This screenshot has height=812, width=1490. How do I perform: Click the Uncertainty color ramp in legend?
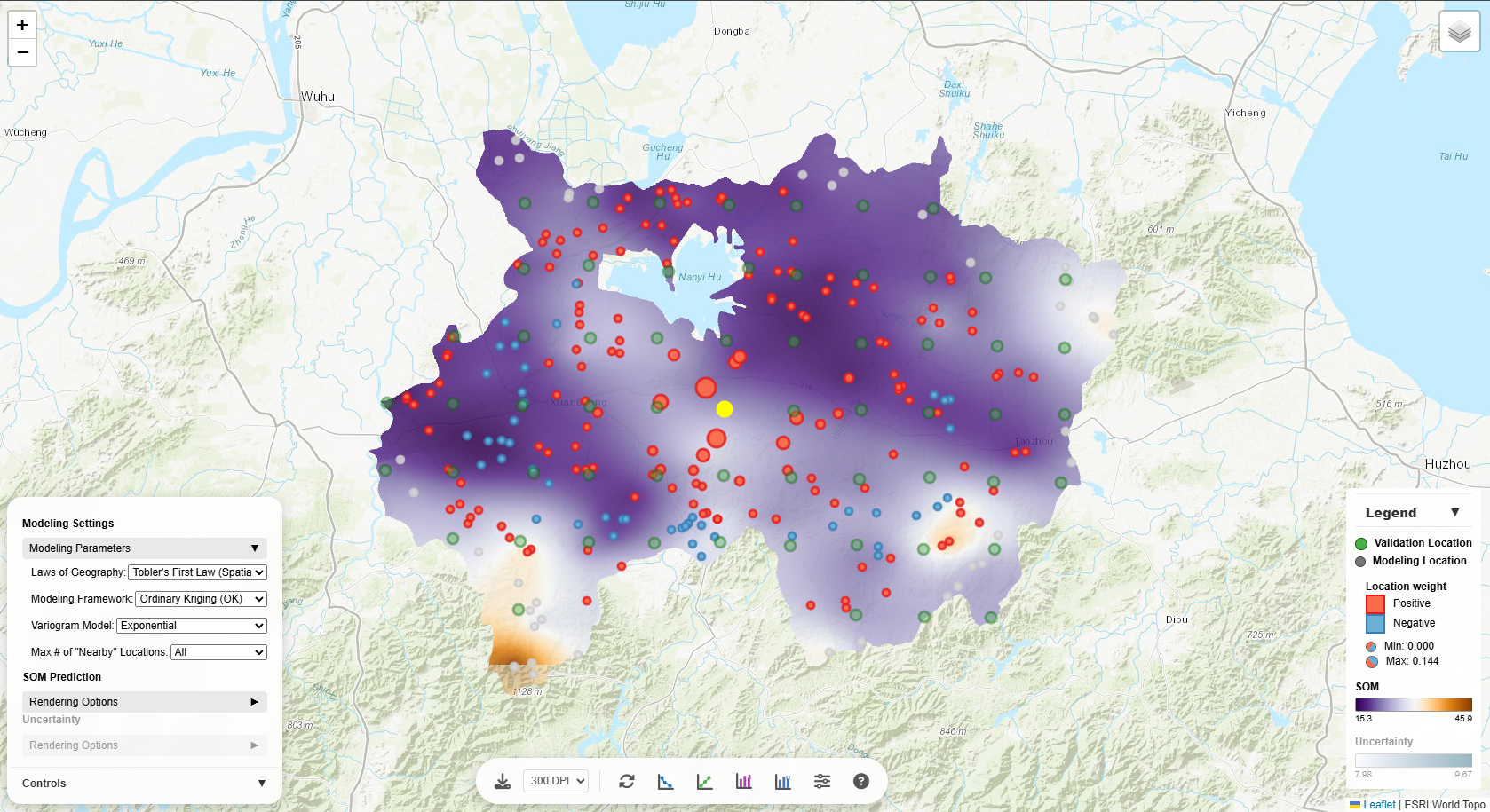1414,761
